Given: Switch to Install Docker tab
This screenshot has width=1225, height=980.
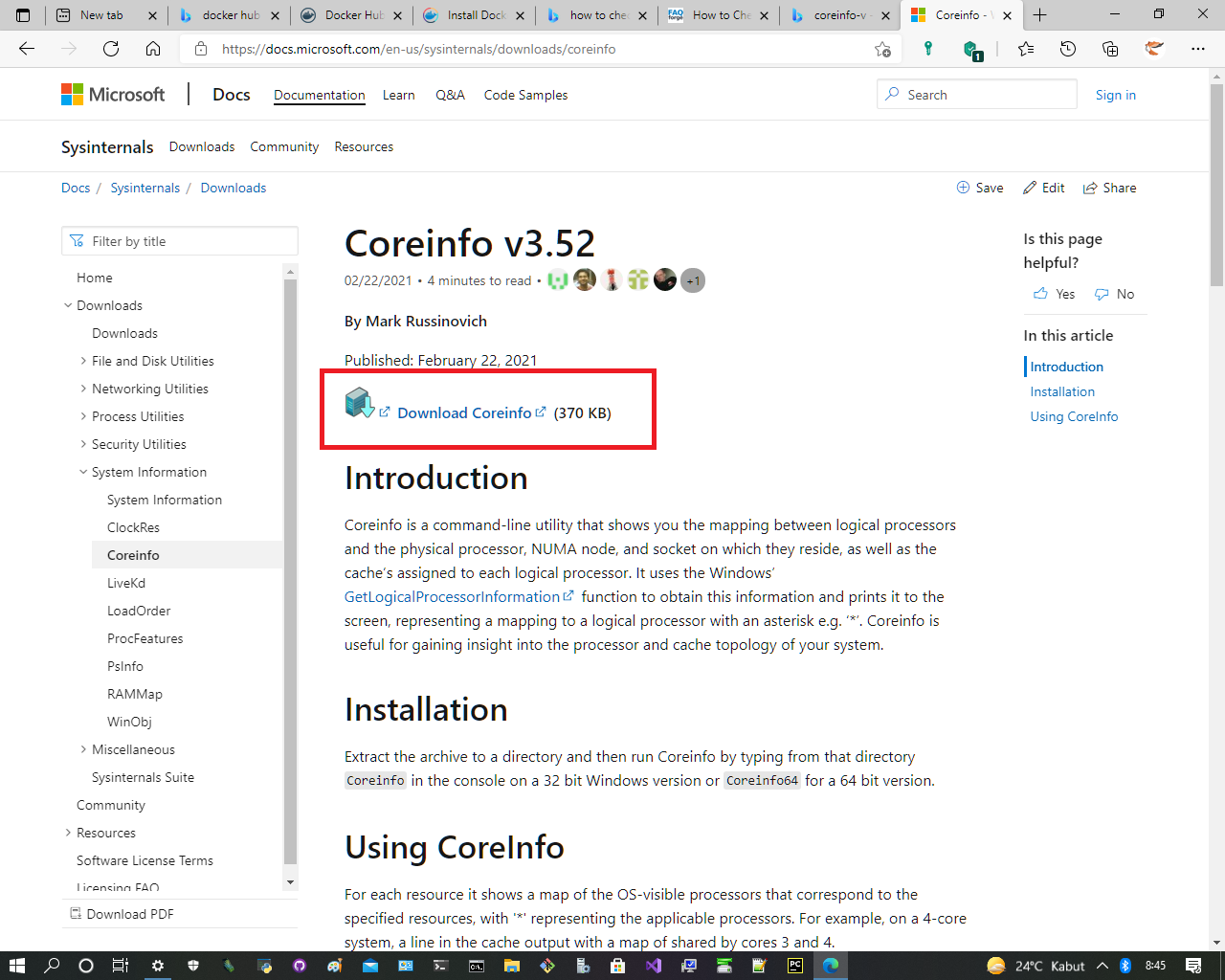Looking at the screenshot, I should pos(474,15).
